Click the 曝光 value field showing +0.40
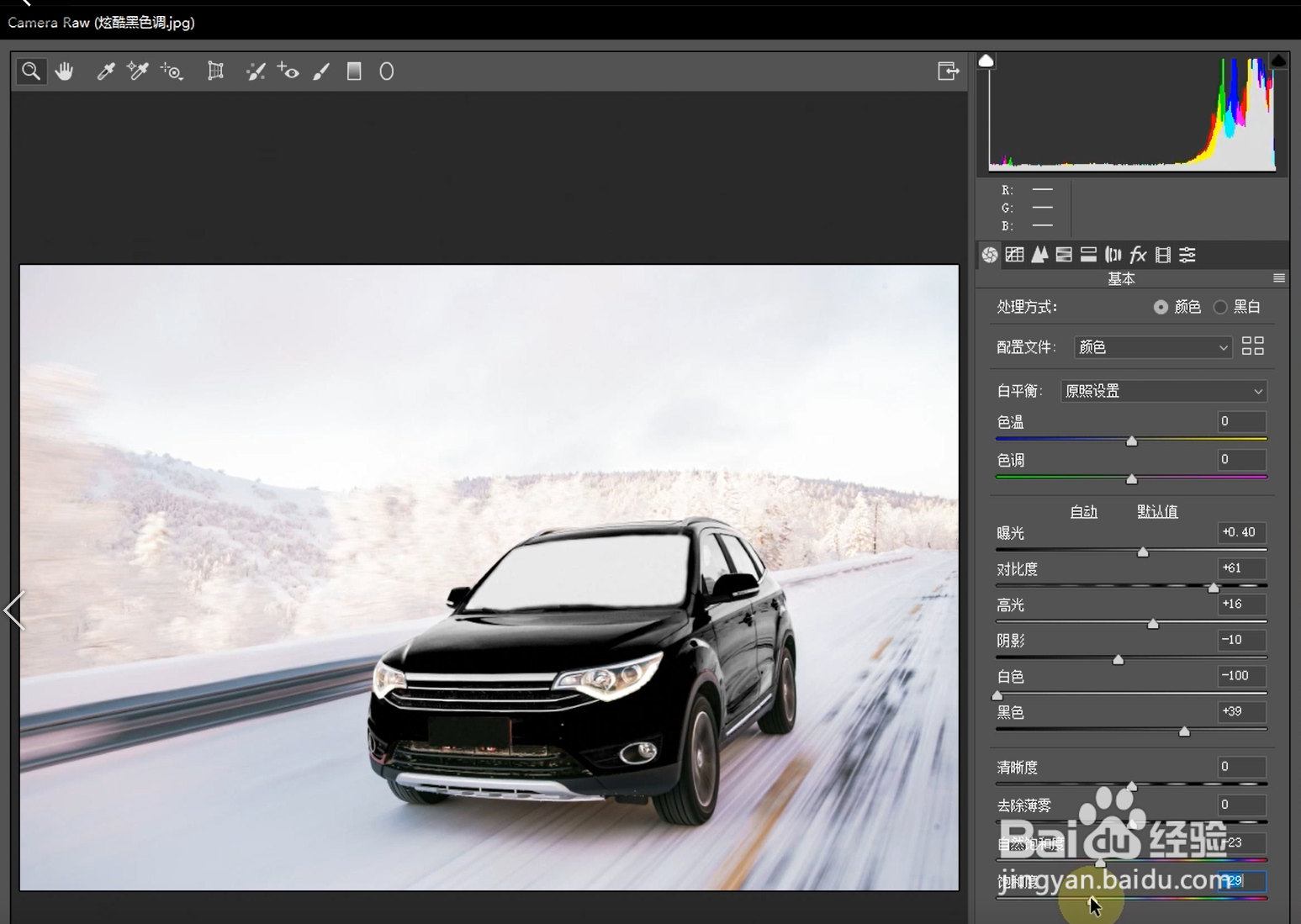The width and height of the screenshot is (1301, 924). click(1242, 532)
